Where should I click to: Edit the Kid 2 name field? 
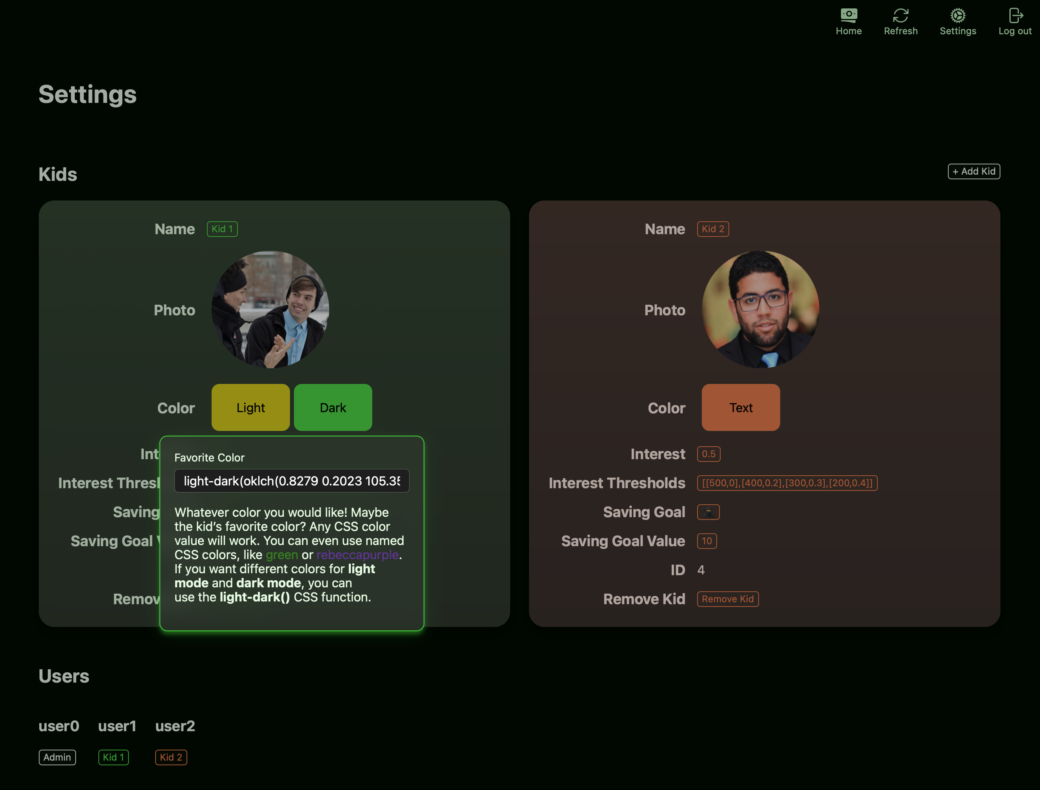pyautogui.click(x=713, y=229)
